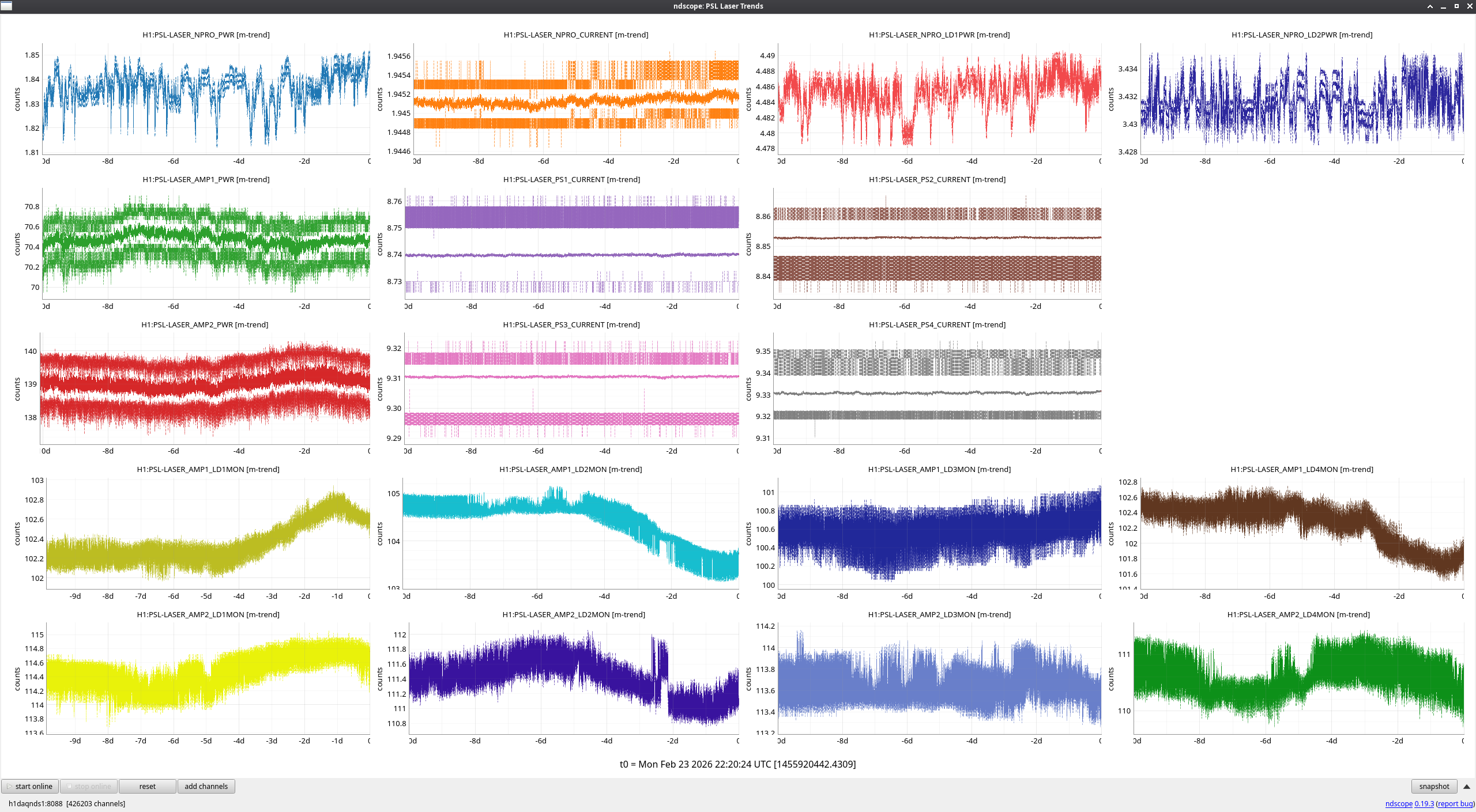Click the t0 timestamp label below plots
1476x812 pixels.
[x=737, y=764]
